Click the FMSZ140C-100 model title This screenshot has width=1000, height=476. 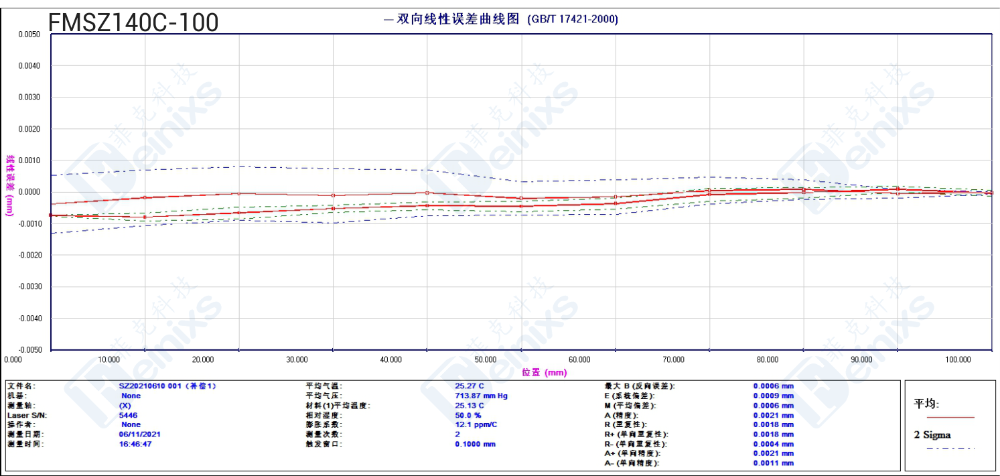pyautogui.click(x=133, y=22)
